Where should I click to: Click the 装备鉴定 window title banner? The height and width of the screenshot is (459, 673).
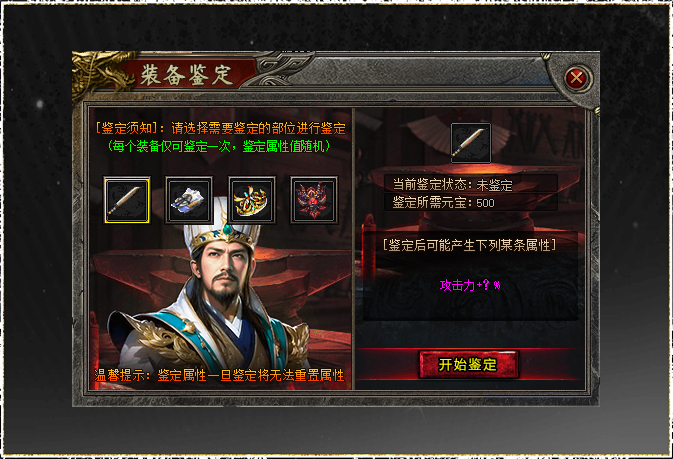186,75
